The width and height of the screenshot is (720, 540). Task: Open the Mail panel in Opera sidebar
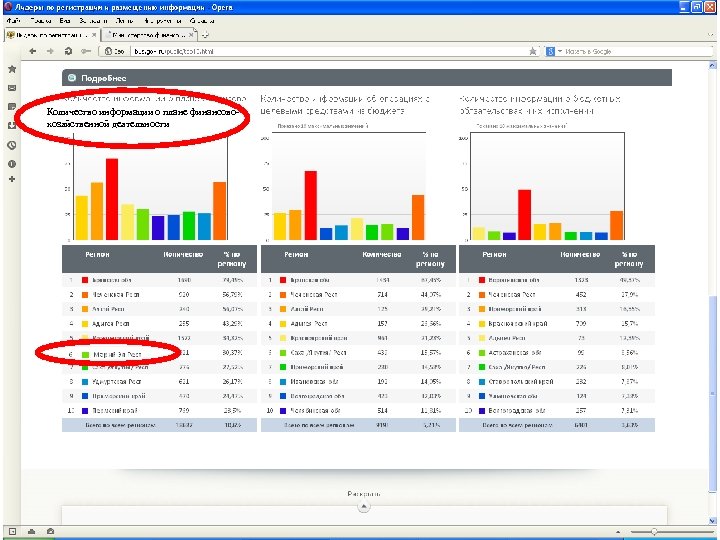[12, 88]
